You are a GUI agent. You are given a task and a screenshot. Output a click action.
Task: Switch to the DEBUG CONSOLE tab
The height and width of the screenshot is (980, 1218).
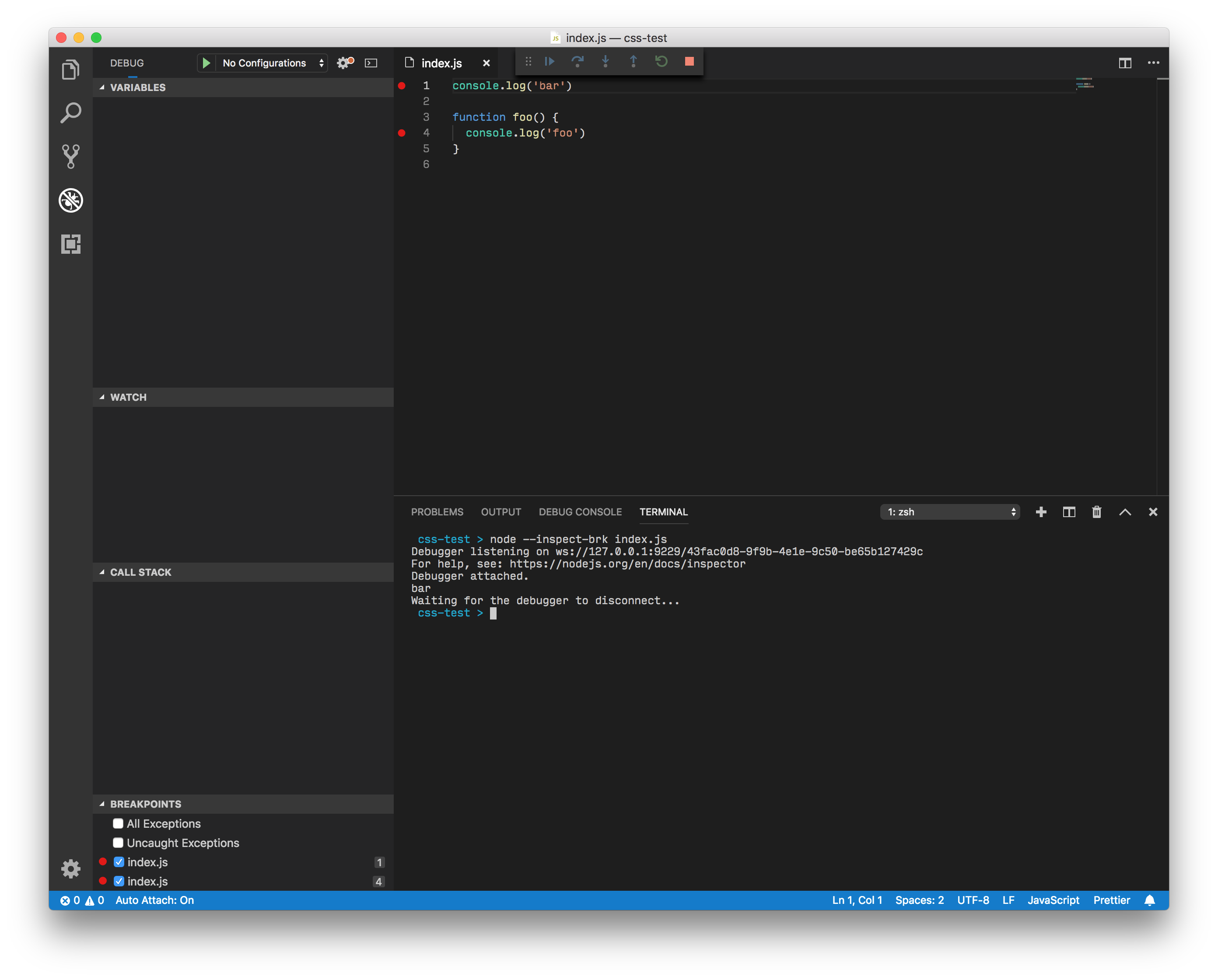coord(580,512)
